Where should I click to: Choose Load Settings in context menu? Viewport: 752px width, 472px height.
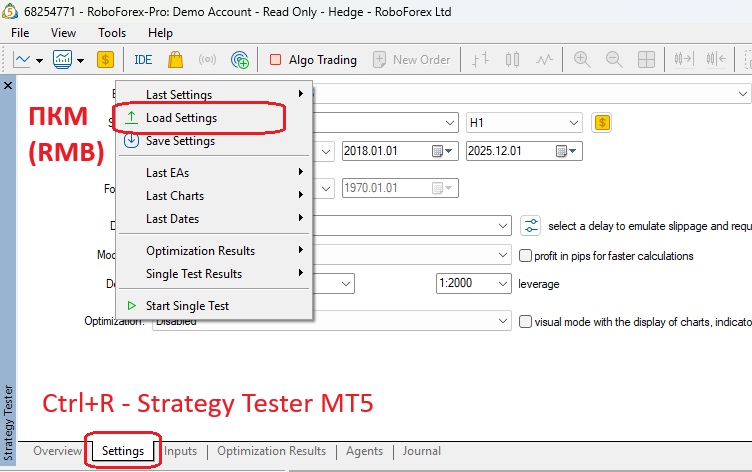(214, 118)
